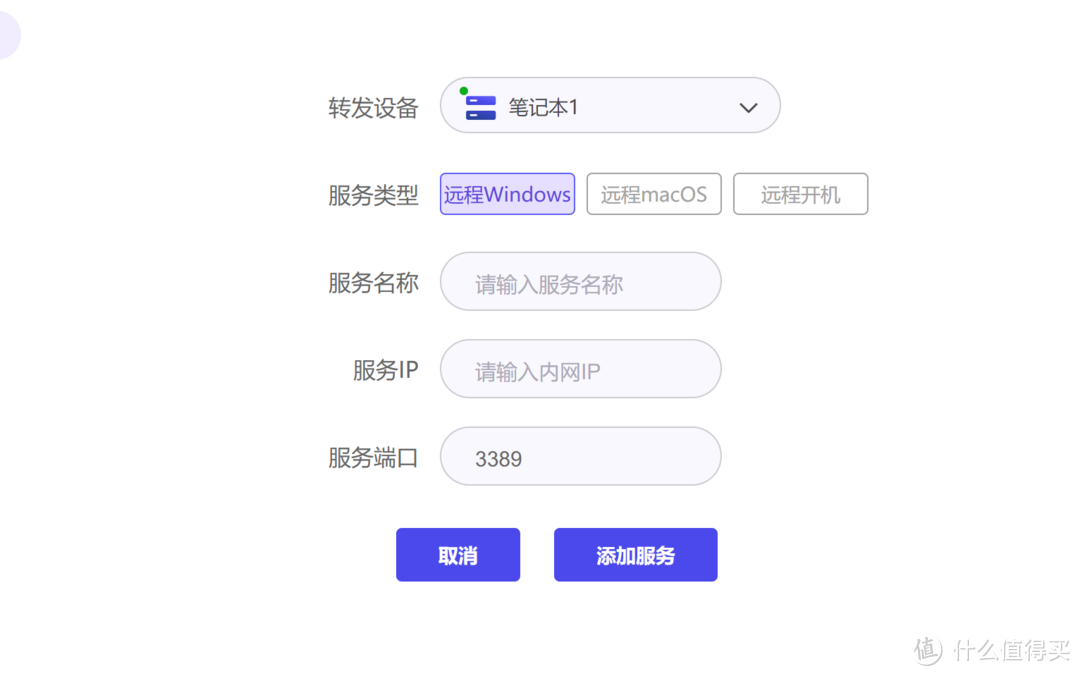Click inside the 服务名称 name input
Screen dimensions: 1080x676
580,282
